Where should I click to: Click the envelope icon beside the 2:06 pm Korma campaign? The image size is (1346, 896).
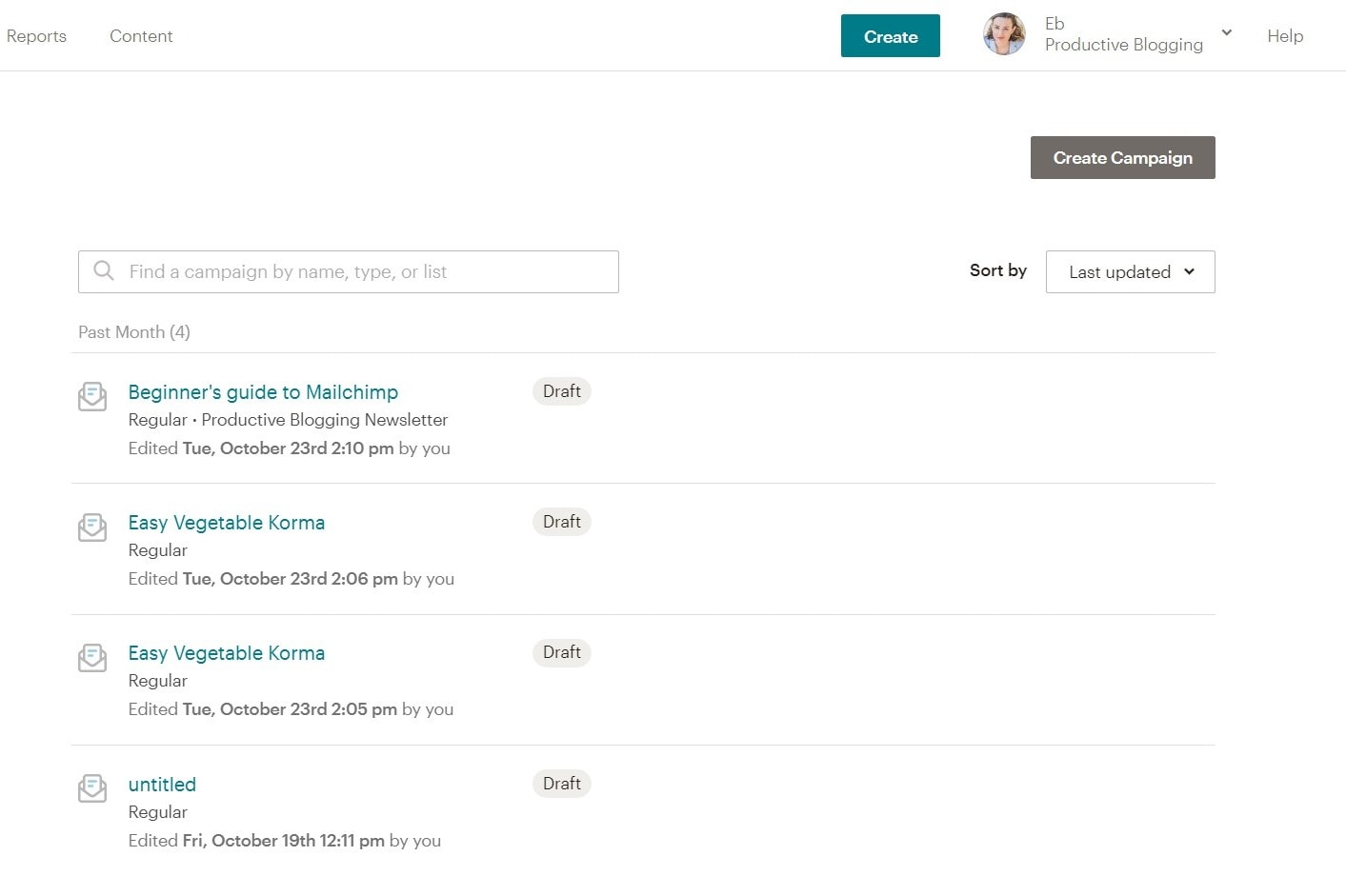tap(92, 527)
